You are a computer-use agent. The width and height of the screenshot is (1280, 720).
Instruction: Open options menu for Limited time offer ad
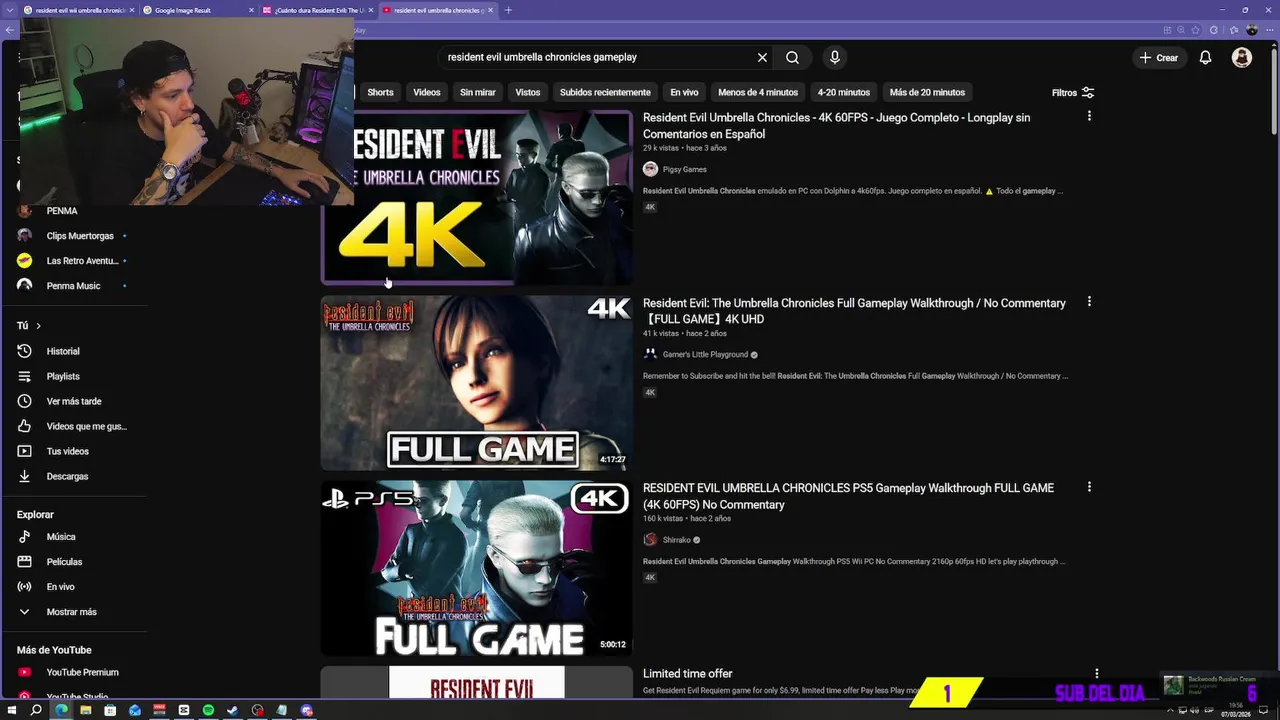[x=1097, y=673]
